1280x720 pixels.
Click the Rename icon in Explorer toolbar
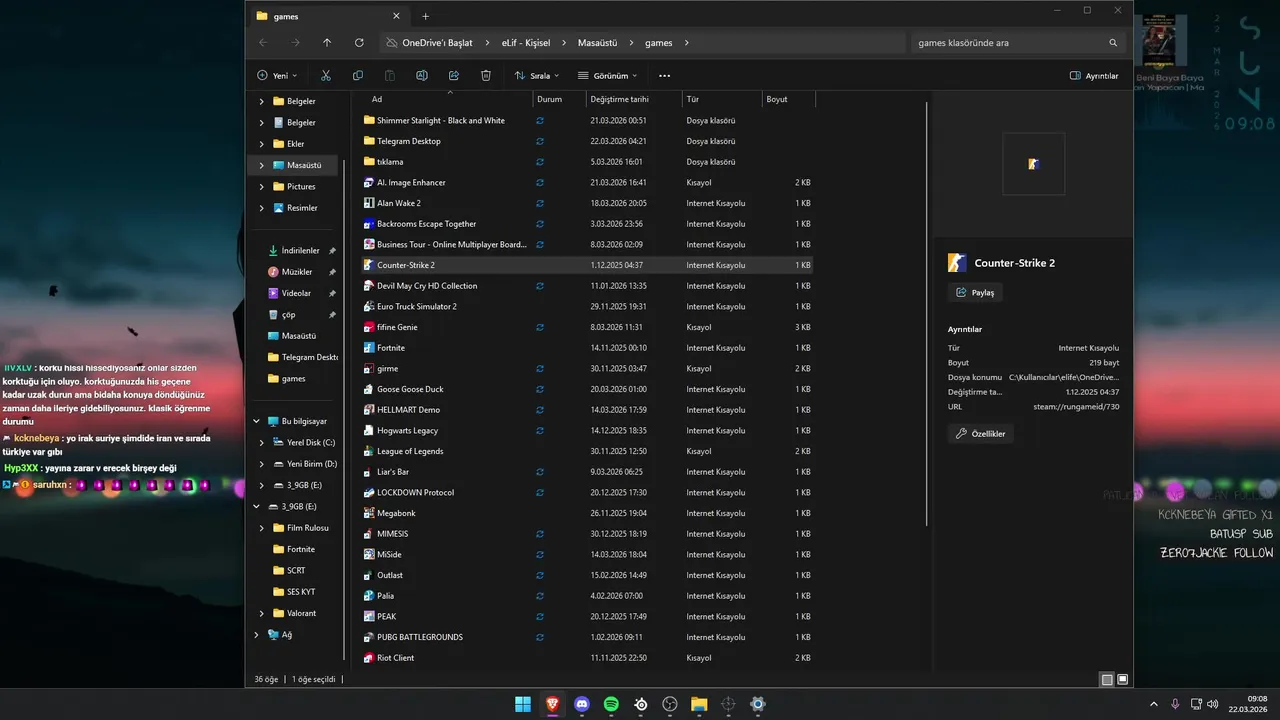[x=422, y=75]
